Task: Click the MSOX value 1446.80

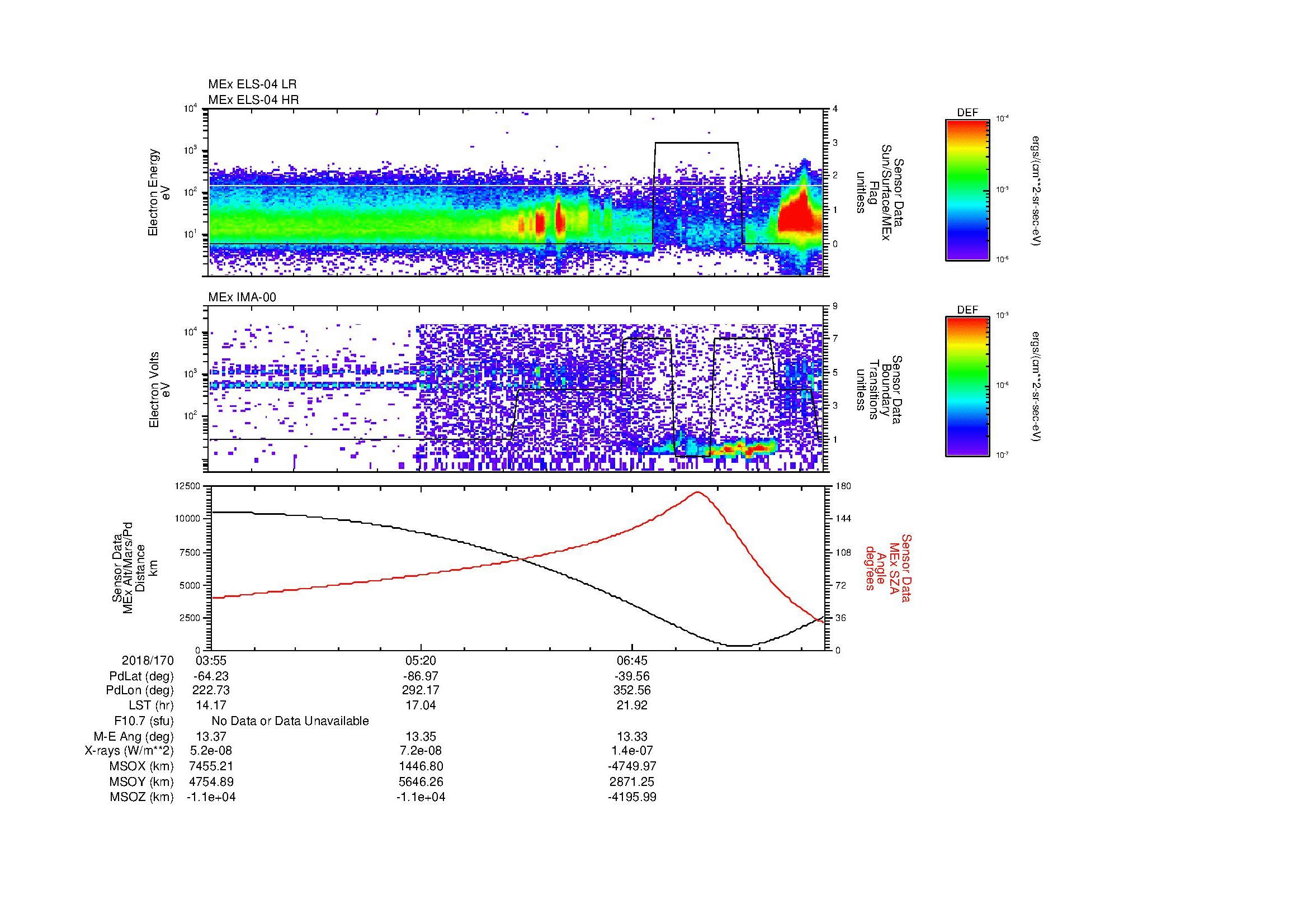Action: point(421,767)
